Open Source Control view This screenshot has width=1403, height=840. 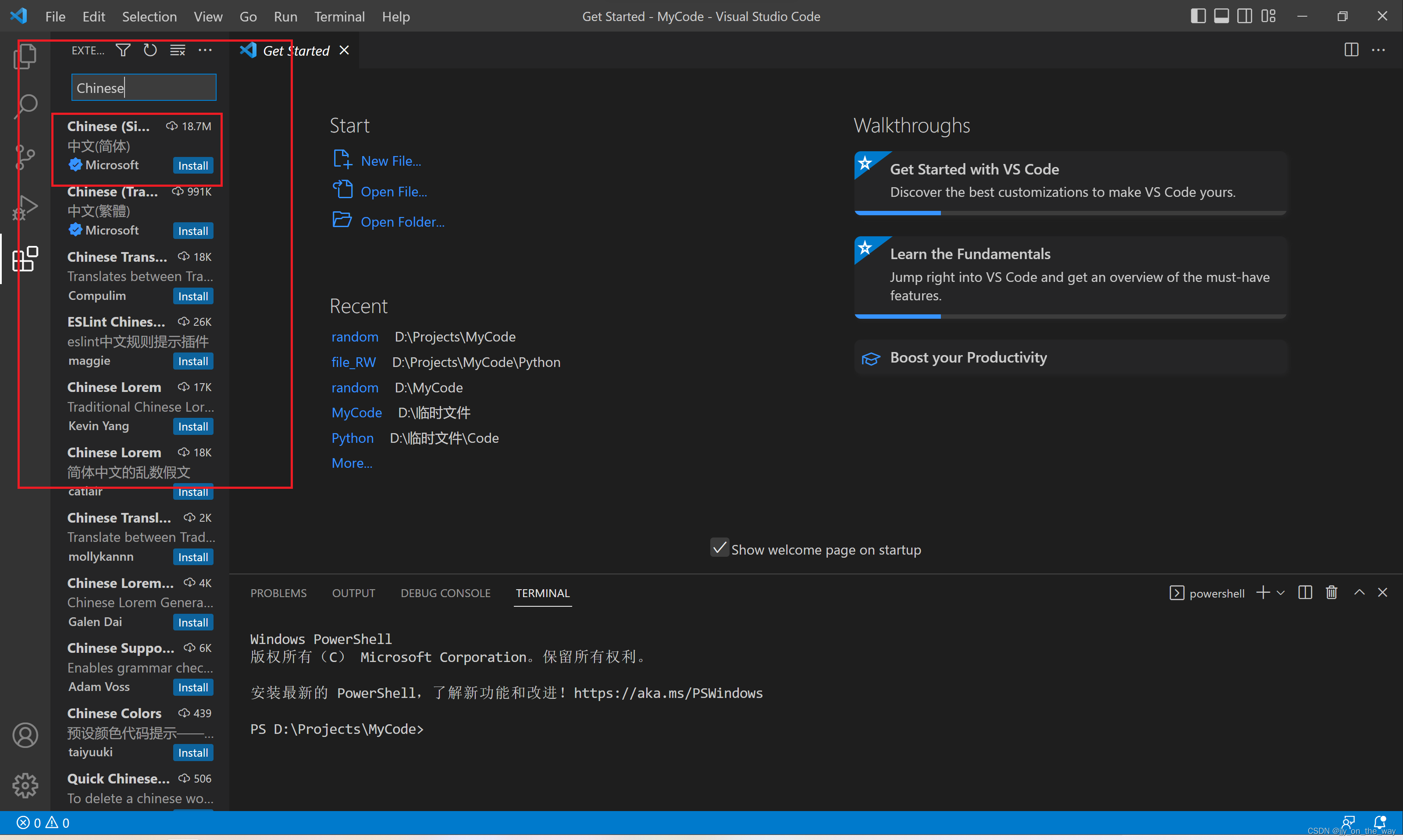[x=25, y=157]
